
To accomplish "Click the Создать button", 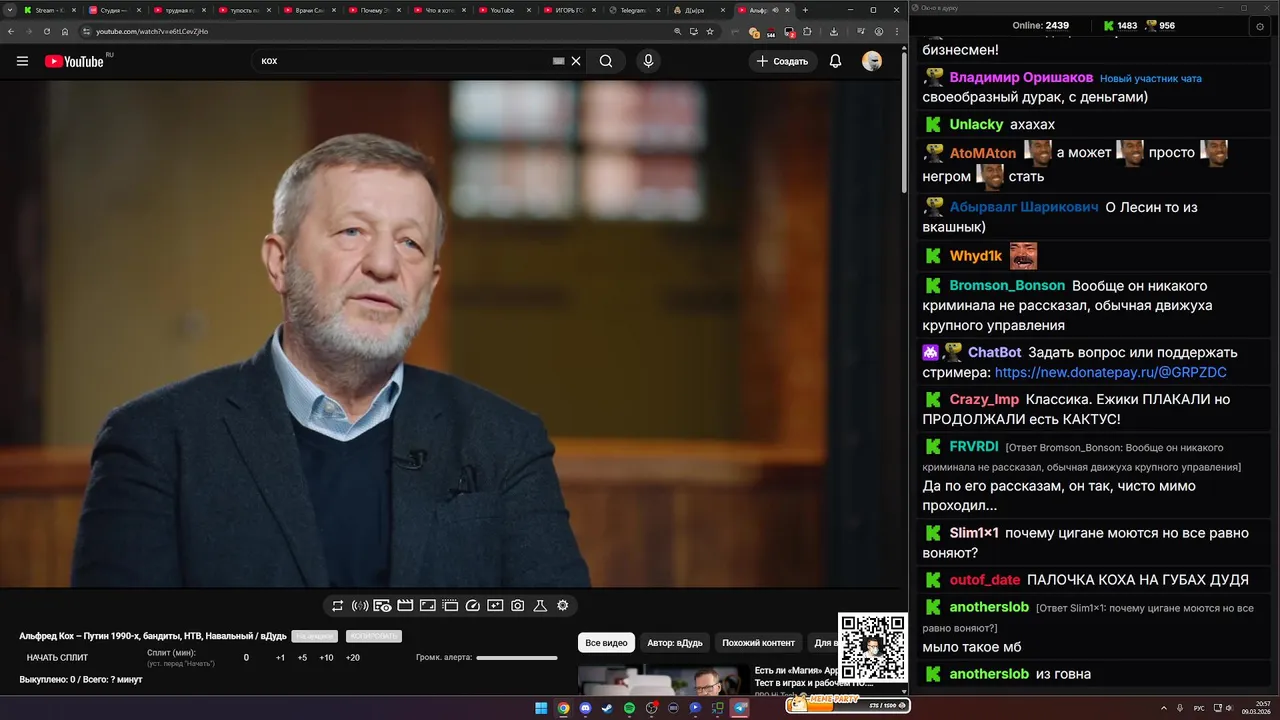I will click(x=782, y=61).
